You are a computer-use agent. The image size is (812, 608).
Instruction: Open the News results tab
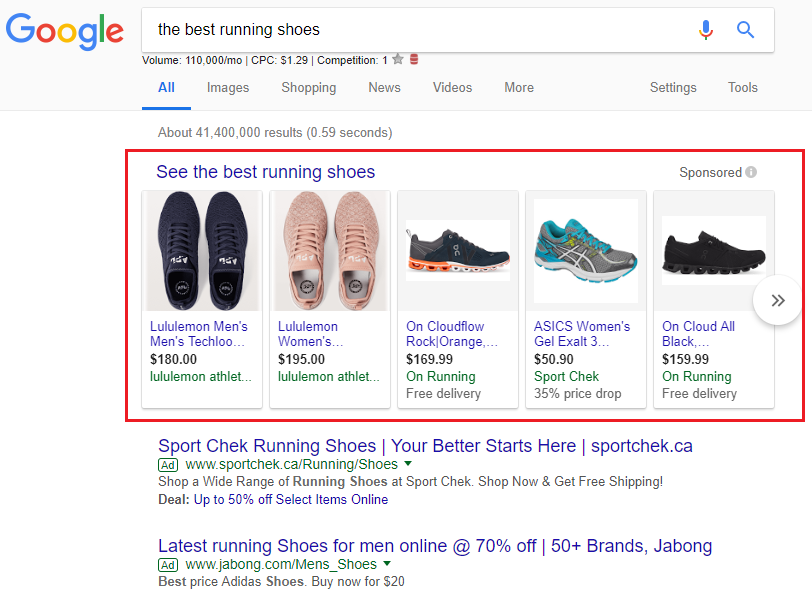(384, 88)
